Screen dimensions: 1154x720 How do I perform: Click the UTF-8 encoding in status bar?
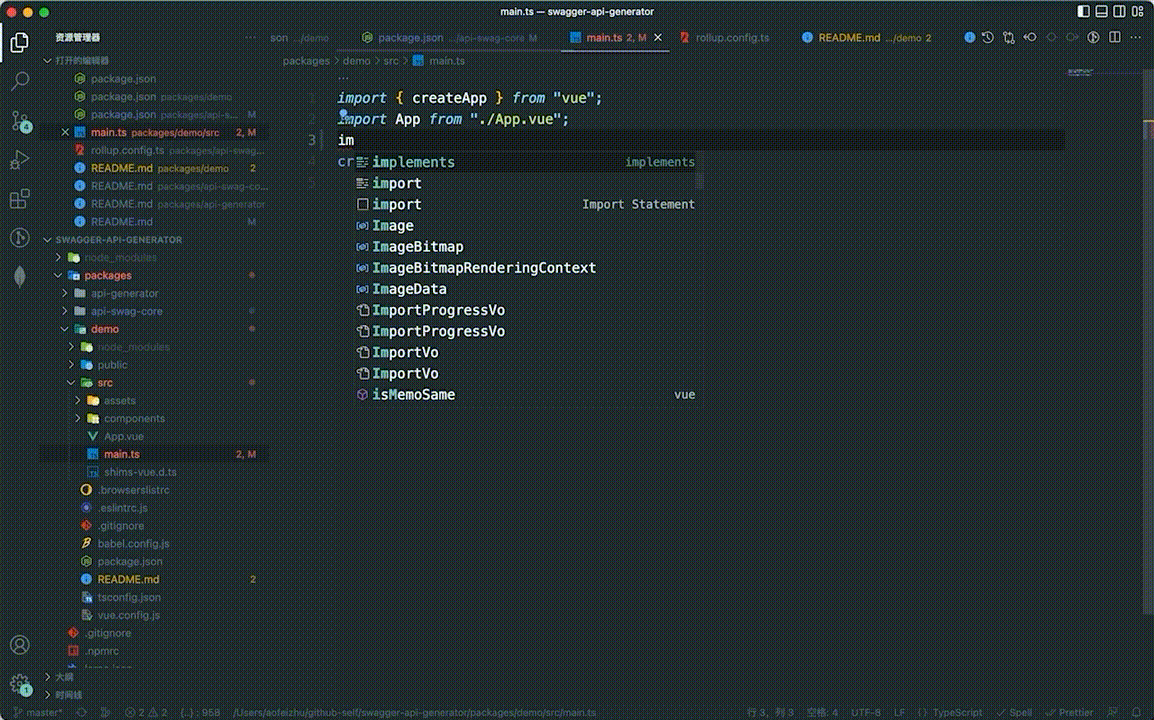pyautogui.click(x=866, y=712)
